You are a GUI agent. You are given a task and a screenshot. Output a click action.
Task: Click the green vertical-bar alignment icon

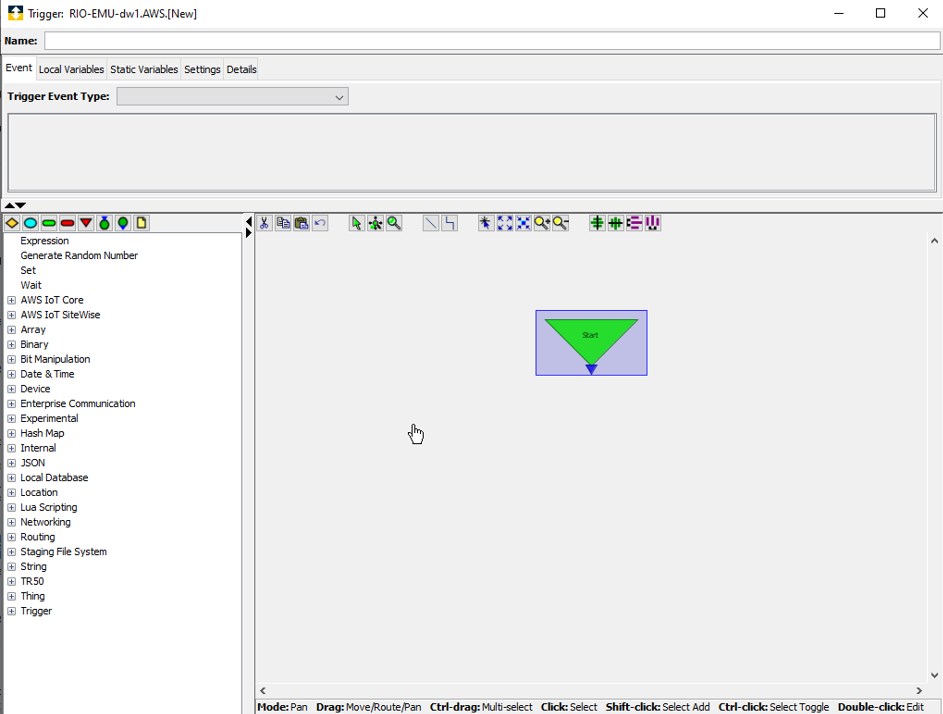(x=597, y=223)
